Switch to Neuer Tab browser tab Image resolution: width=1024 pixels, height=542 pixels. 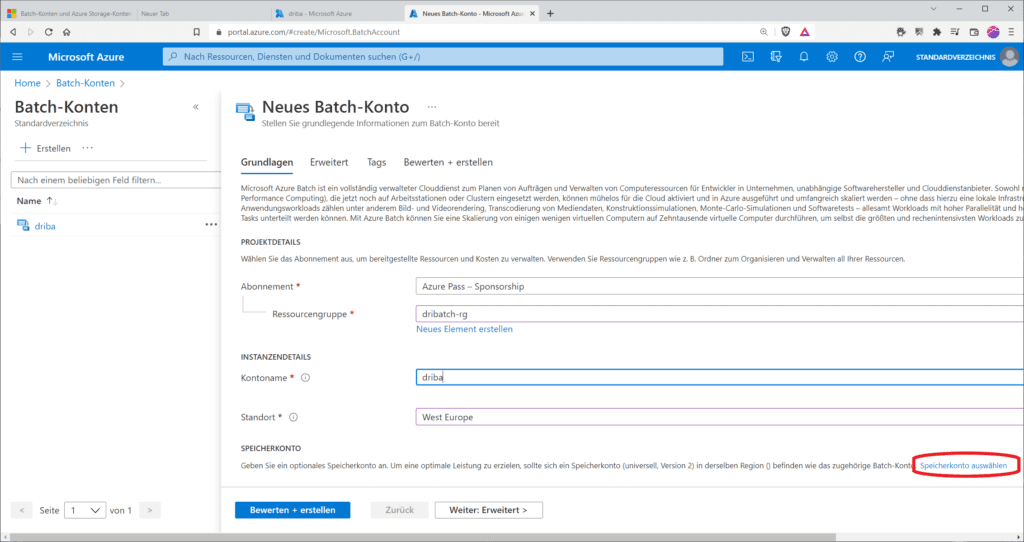[202, 13]
